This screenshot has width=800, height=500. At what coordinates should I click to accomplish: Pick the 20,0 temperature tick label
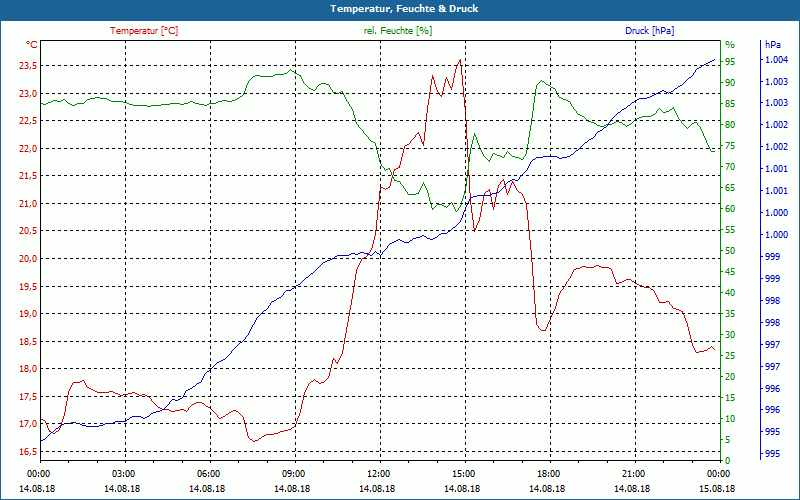tap(28, 259)
